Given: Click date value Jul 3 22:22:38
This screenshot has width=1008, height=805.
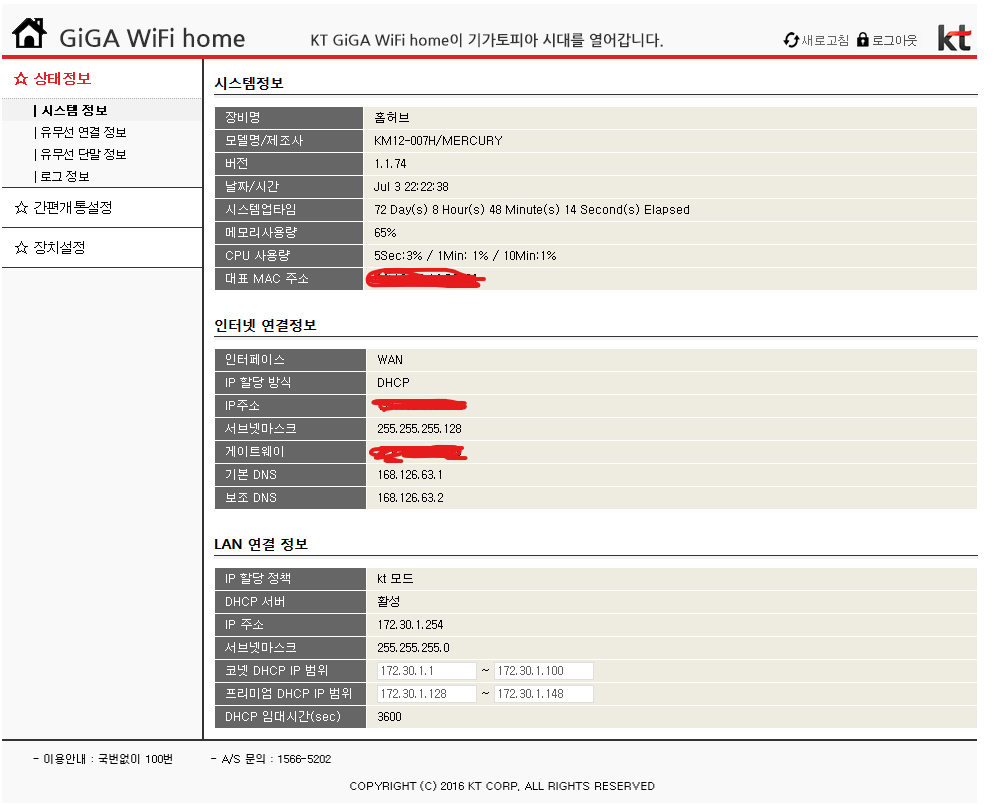Looking at the screenshot, I should [x=411, y=187].
